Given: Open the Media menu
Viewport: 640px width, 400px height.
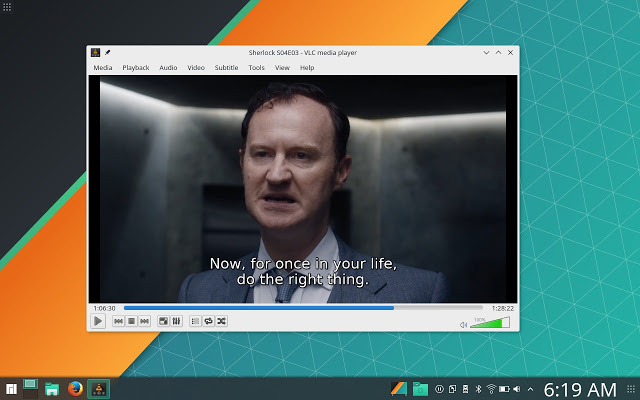Looking at the screenshot, I should (102, 68).
